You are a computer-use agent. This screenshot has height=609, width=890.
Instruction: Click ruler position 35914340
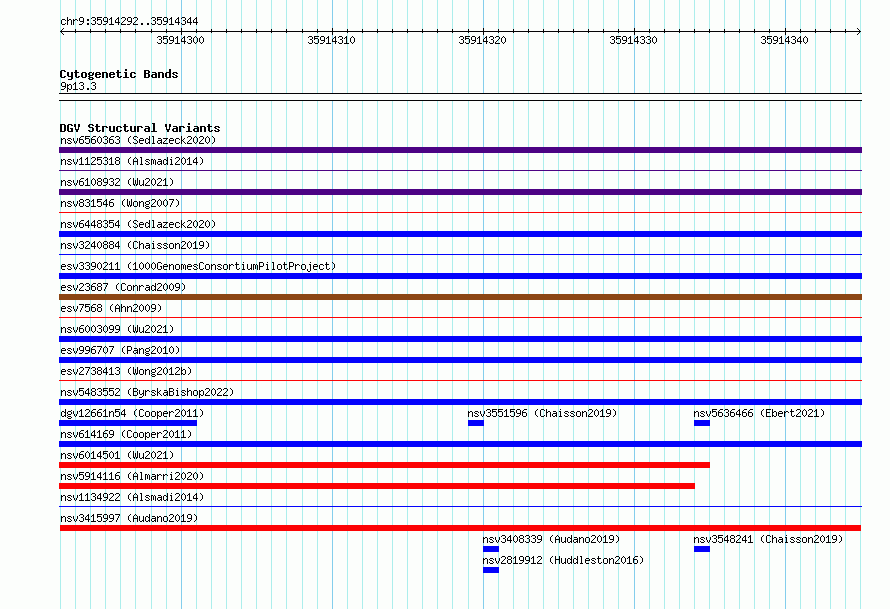tap(784, 40)
